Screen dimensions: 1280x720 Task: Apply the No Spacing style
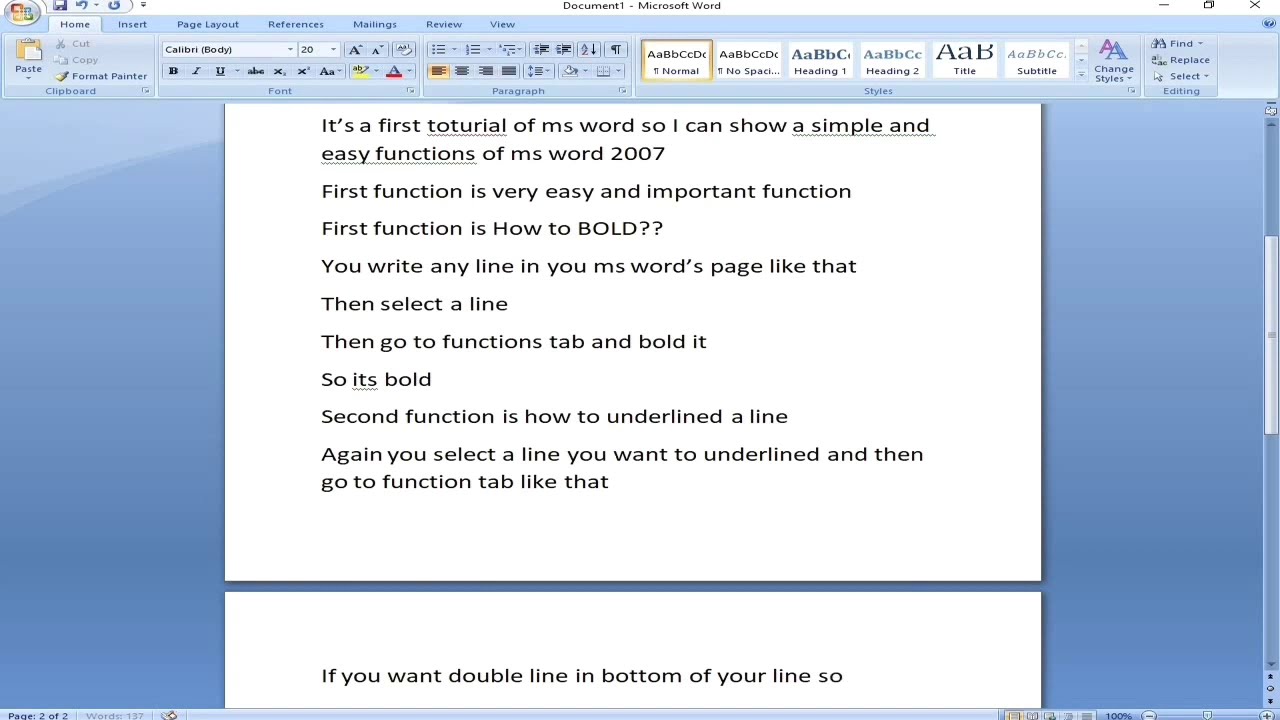[x=749, y=60]
